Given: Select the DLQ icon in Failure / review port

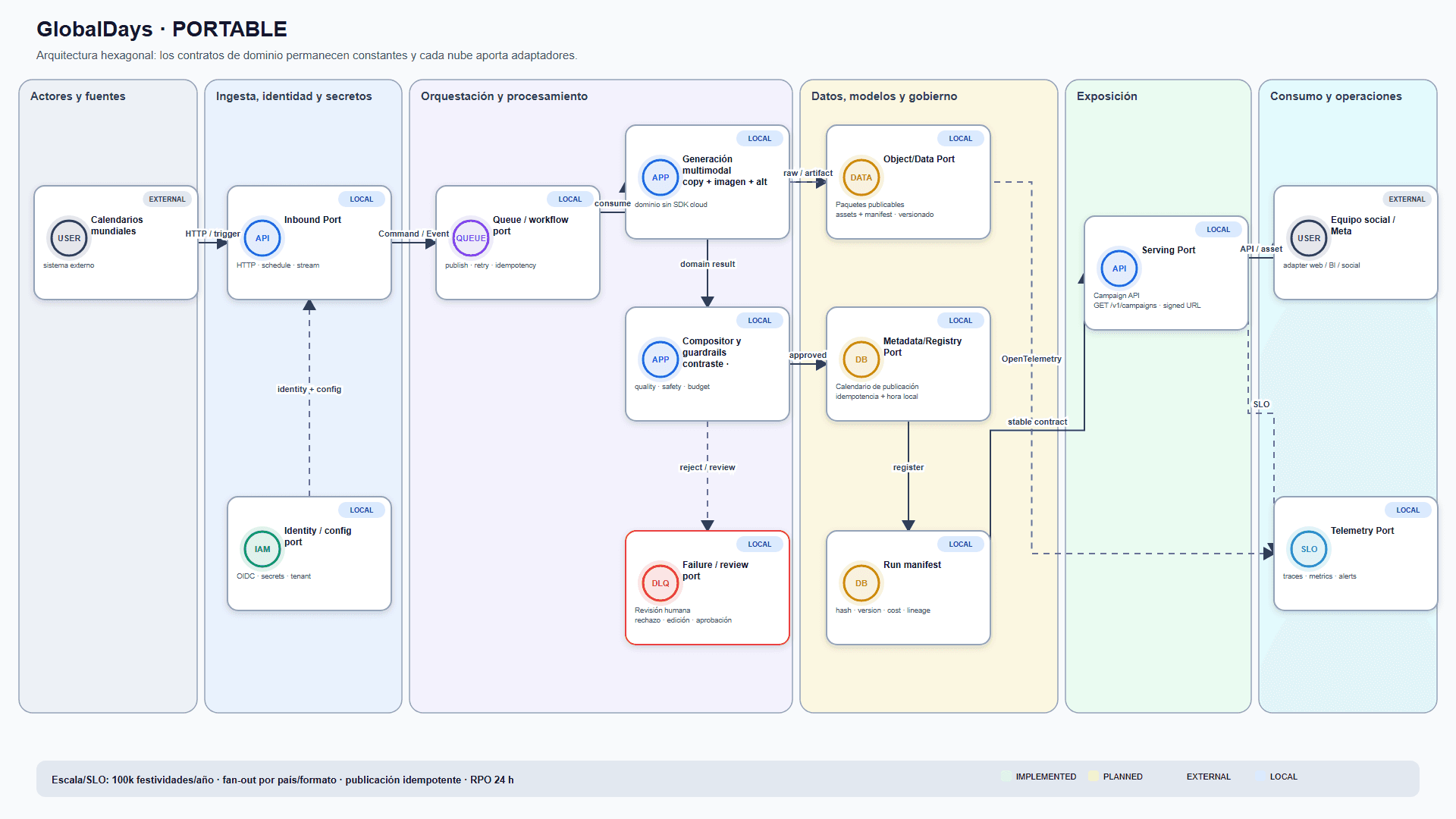Looking at the screenshot, I should (x=661, y=583).
